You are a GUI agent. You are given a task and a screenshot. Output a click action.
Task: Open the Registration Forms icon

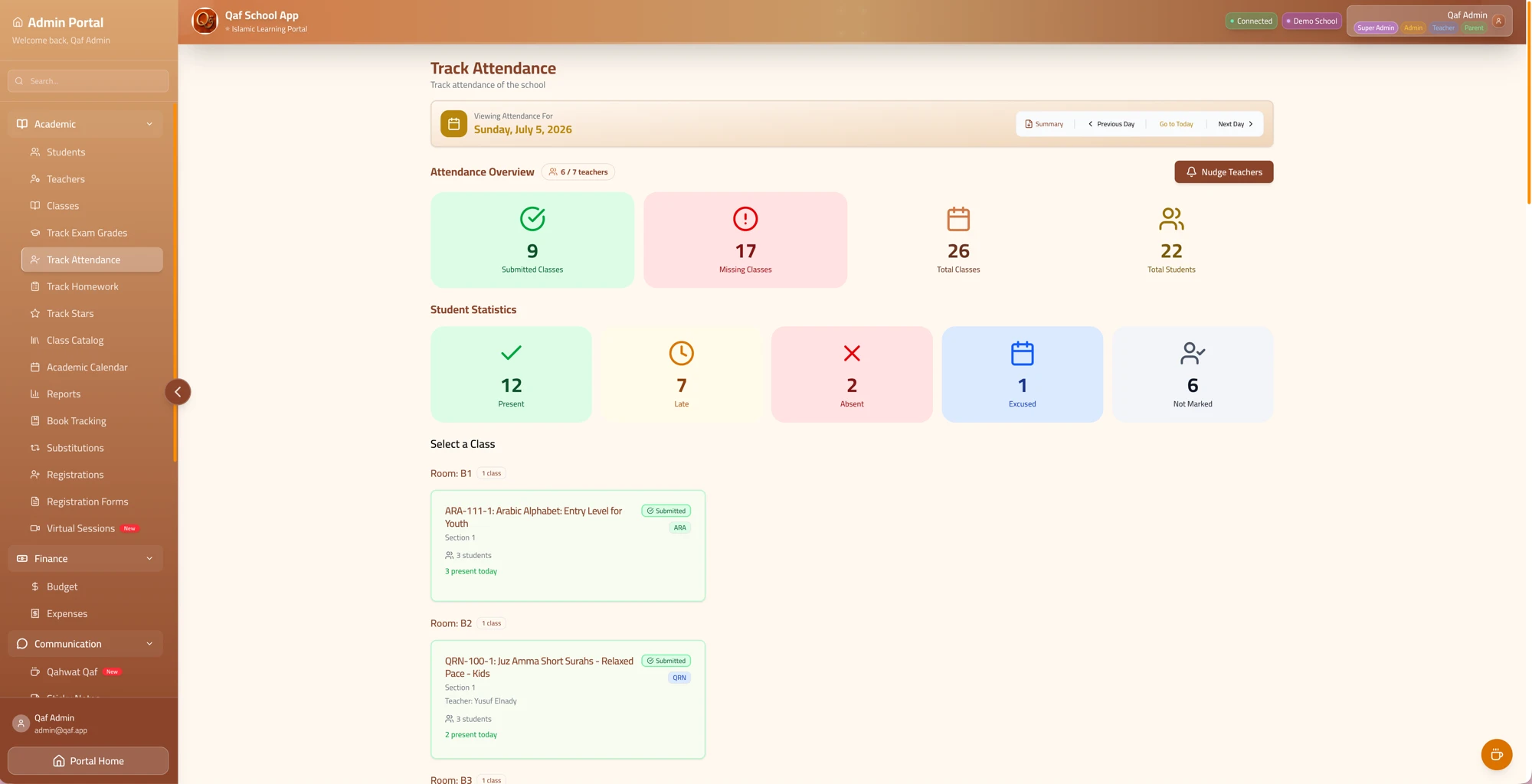pos(34,501)
